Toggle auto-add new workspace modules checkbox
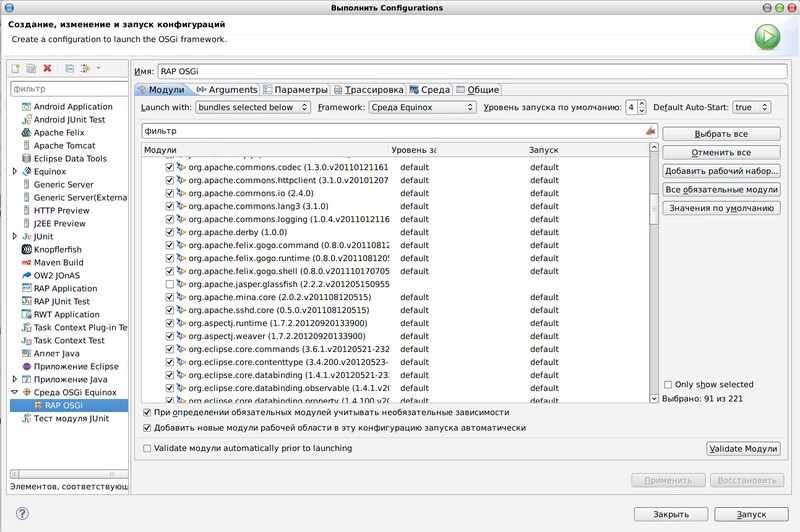Viewport: 800px width, 532px height. click(147, 428)
